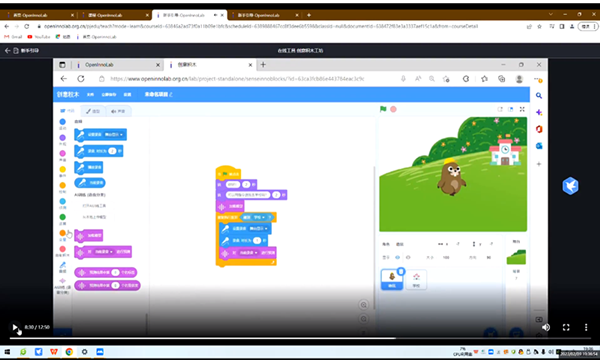Show the sprite using the eye icon

(398, 257)
